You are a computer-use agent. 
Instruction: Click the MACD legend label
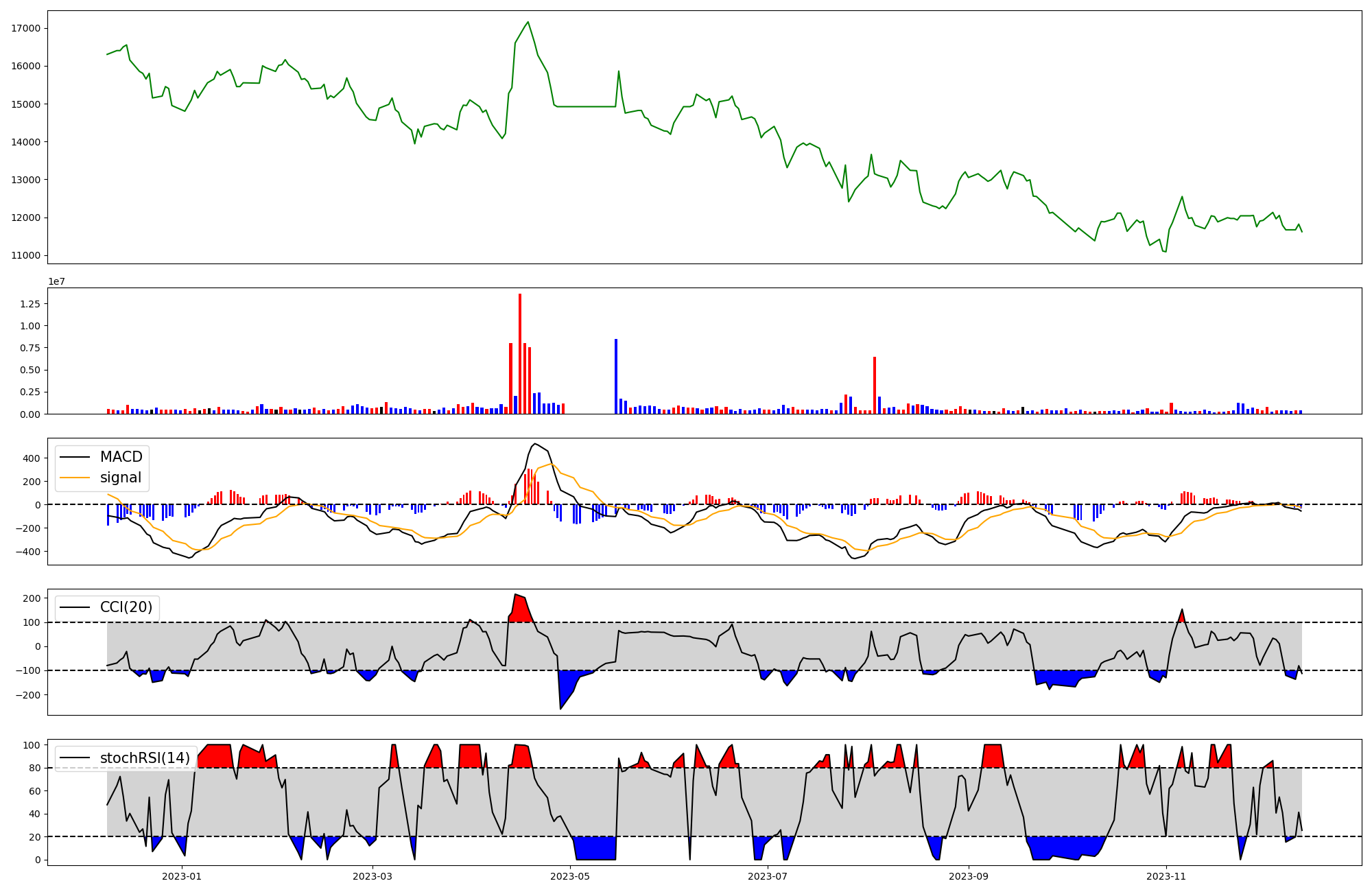[121, 457]
